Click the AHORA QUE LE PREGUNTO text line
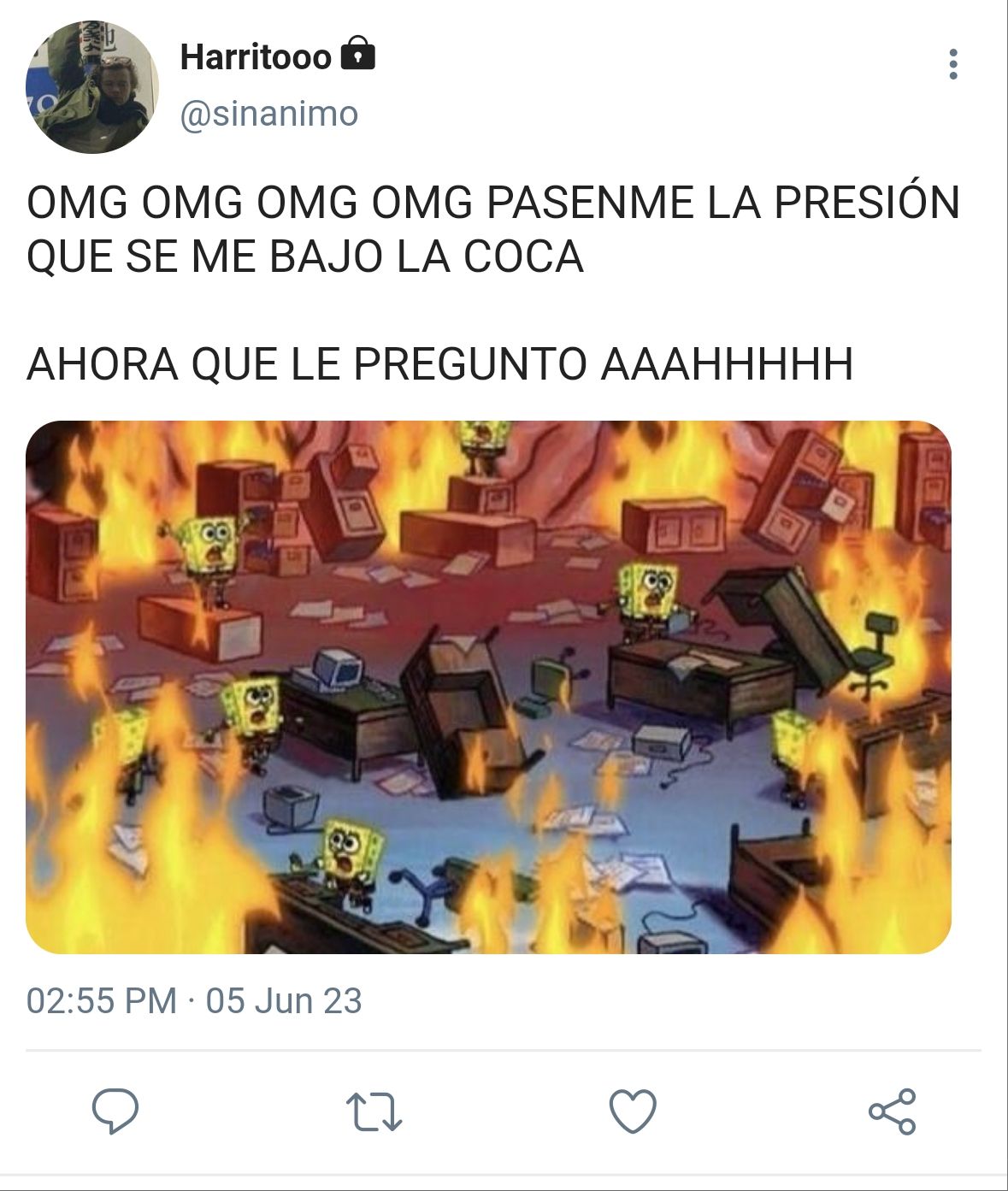Viewport: 1008px width, 1191px height. (439, 364)
